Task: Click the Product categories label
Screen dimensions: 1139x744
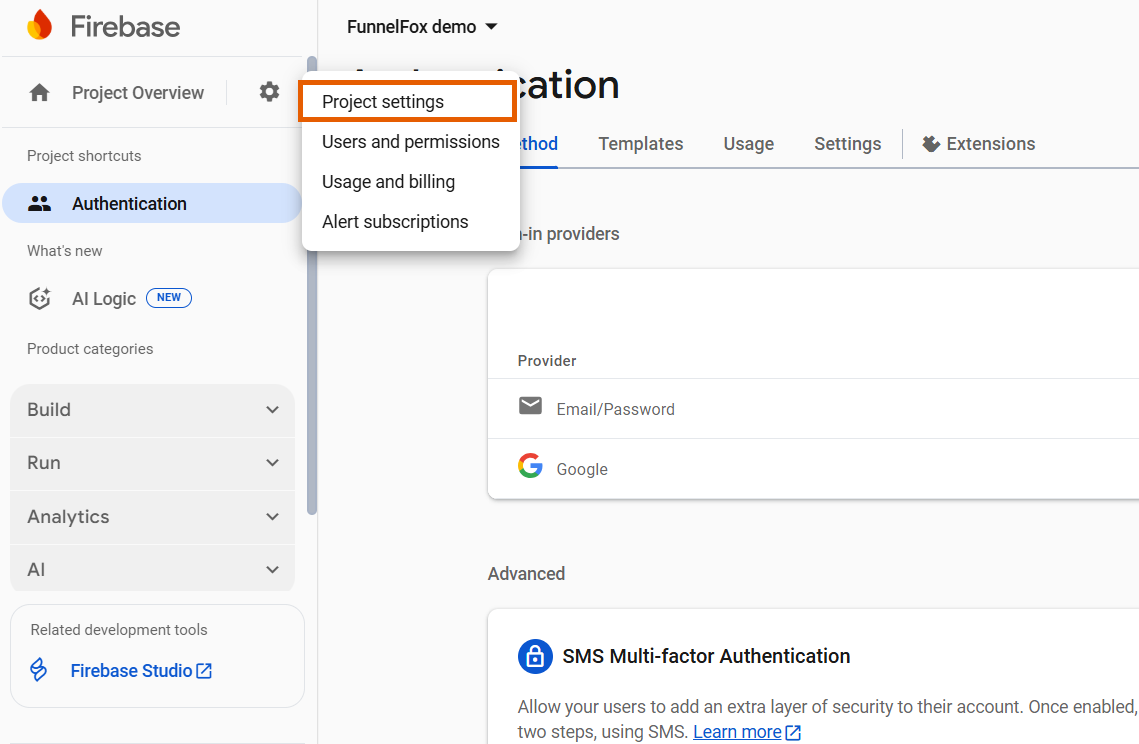Action: click(x=90, y=349)
